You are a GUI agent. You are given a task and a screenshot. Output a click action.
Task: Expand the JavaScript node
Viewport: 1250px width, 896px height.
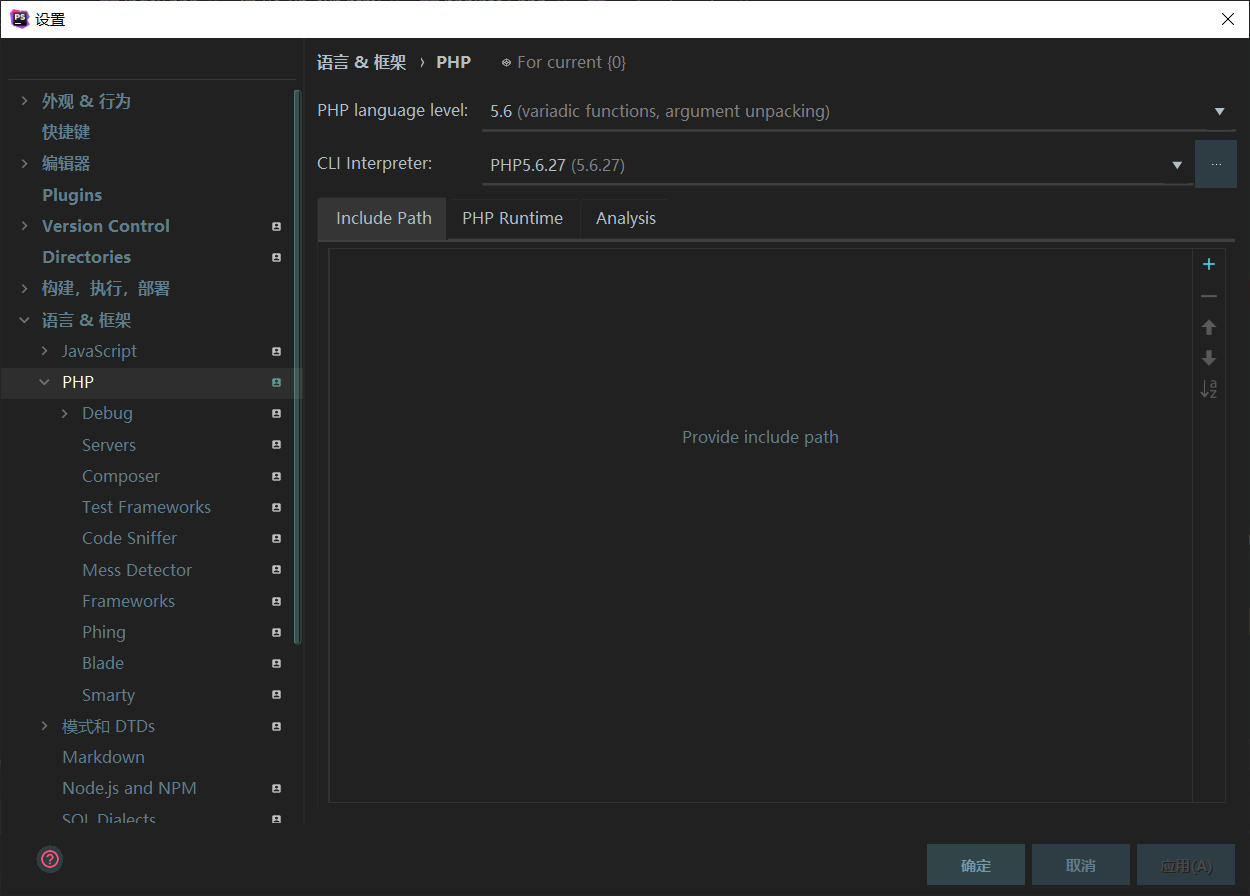pyautogui.click(x=44, y=351)
